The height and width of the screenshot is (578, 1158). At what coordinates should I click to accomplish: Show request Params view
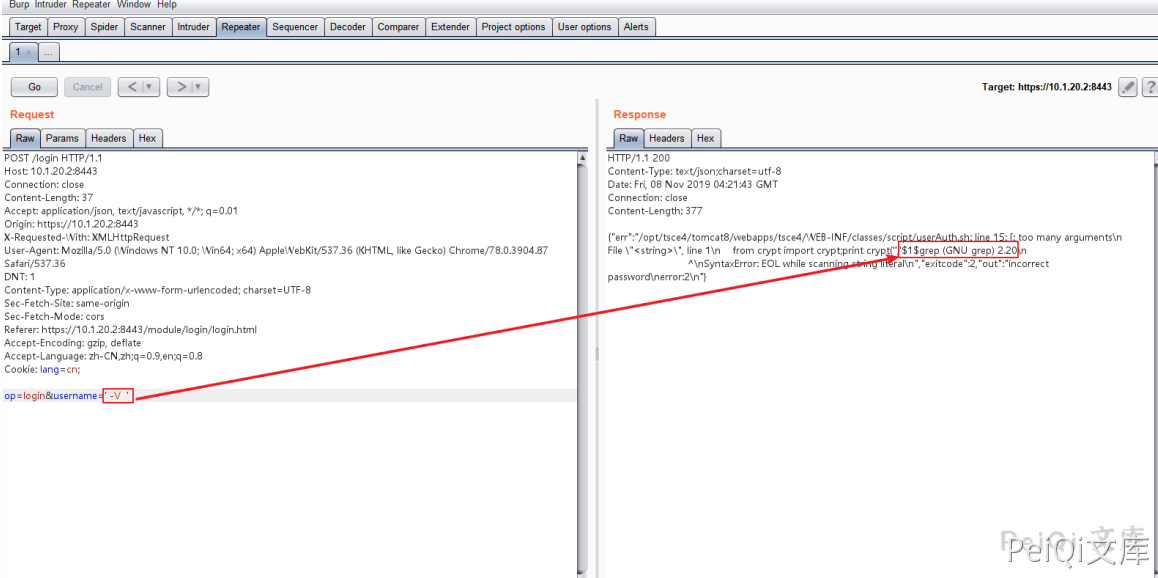tap(62, 138)
